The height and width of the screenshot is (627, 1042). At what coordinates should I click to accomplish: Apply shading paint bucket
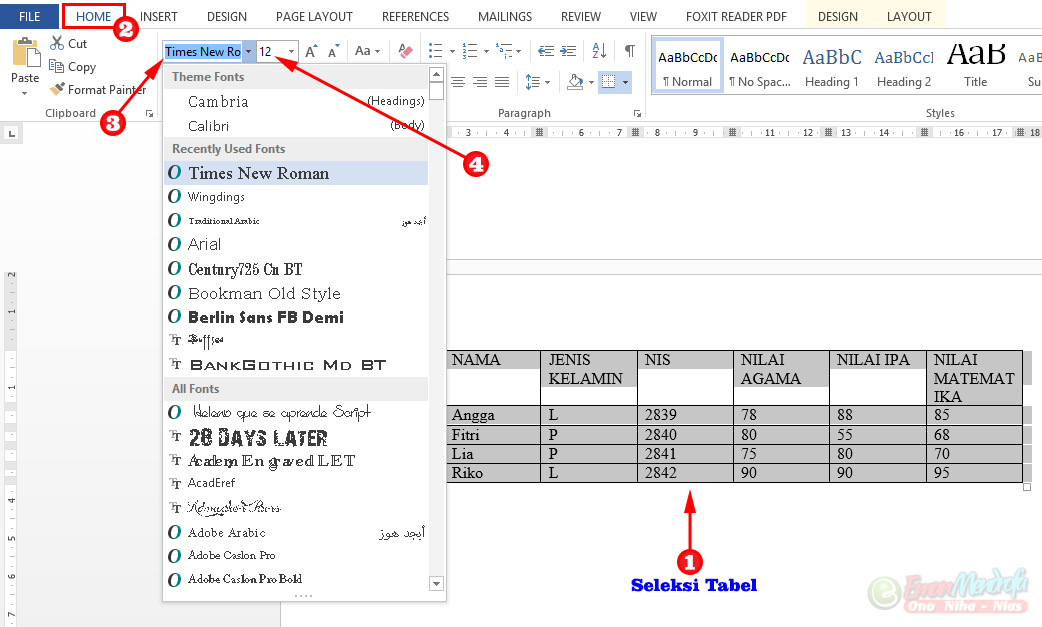pyautogui.click(x=575, y=82)
